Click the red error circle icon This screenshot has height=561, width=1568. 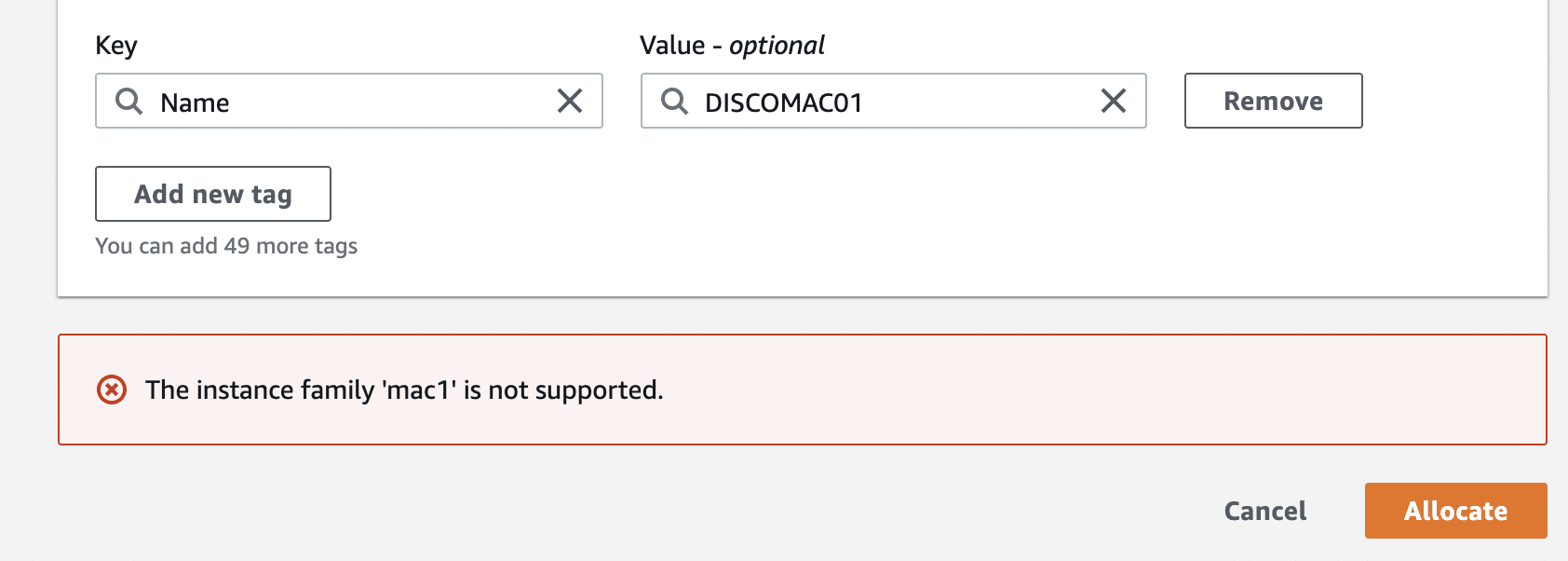pyautogui.click(x=112, y=390)
